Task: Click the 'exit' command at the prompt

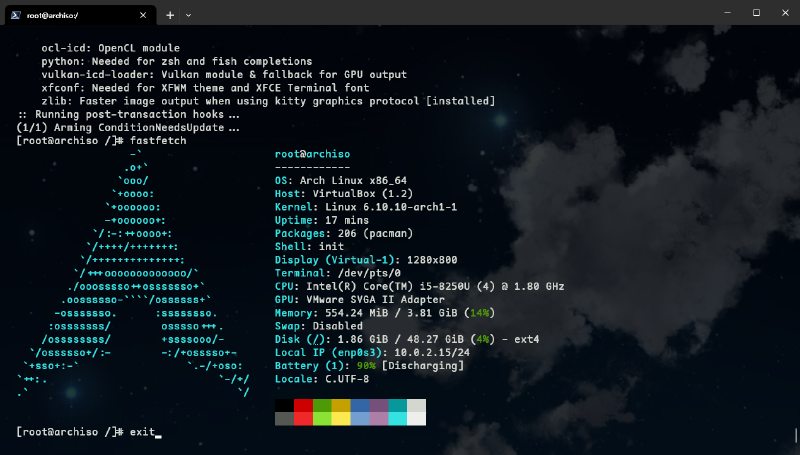Action: (142, 432)
